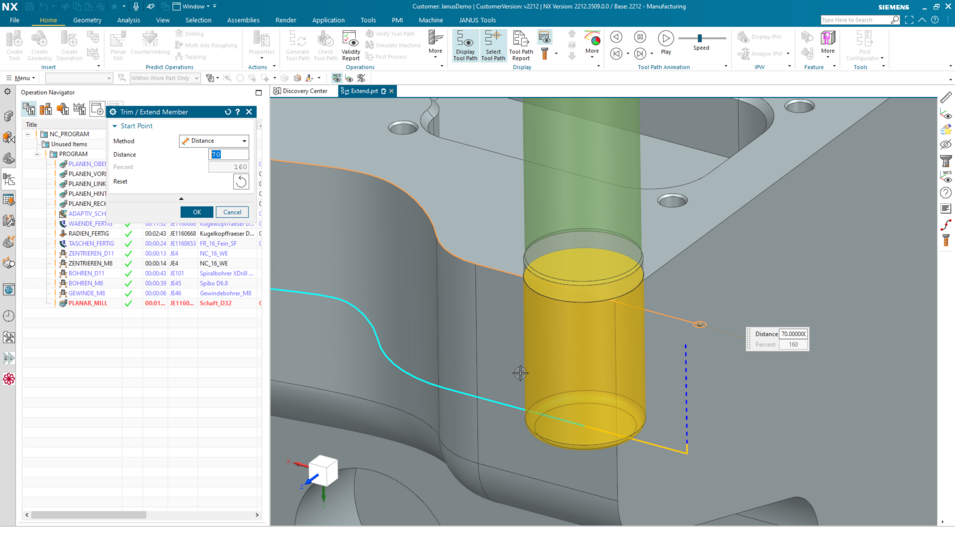955x537 pixels.
Task: Switch to the Geometry ribbon tab
Action: pos(87,20)
